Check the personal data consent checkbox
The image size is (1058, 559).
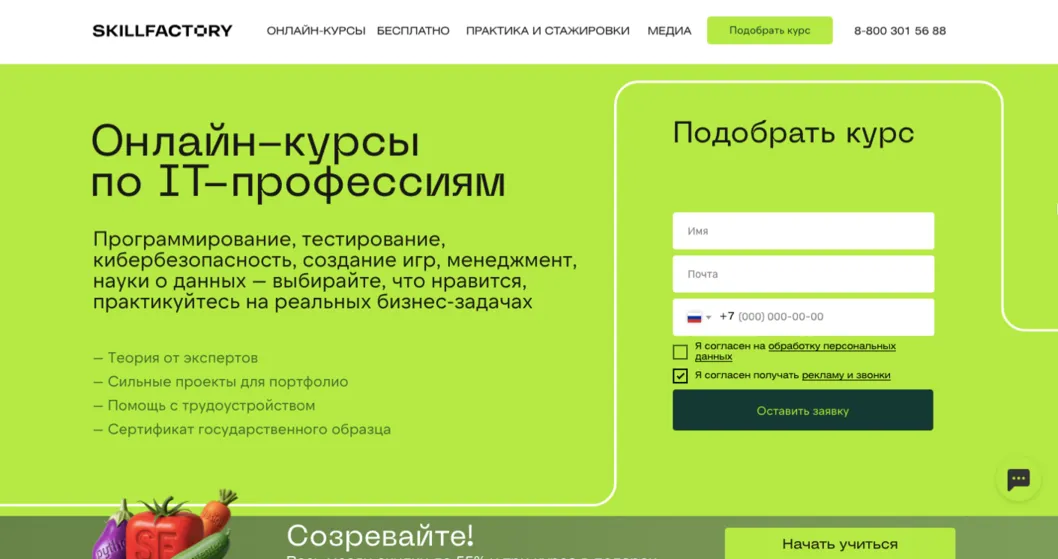pos(680,352)
